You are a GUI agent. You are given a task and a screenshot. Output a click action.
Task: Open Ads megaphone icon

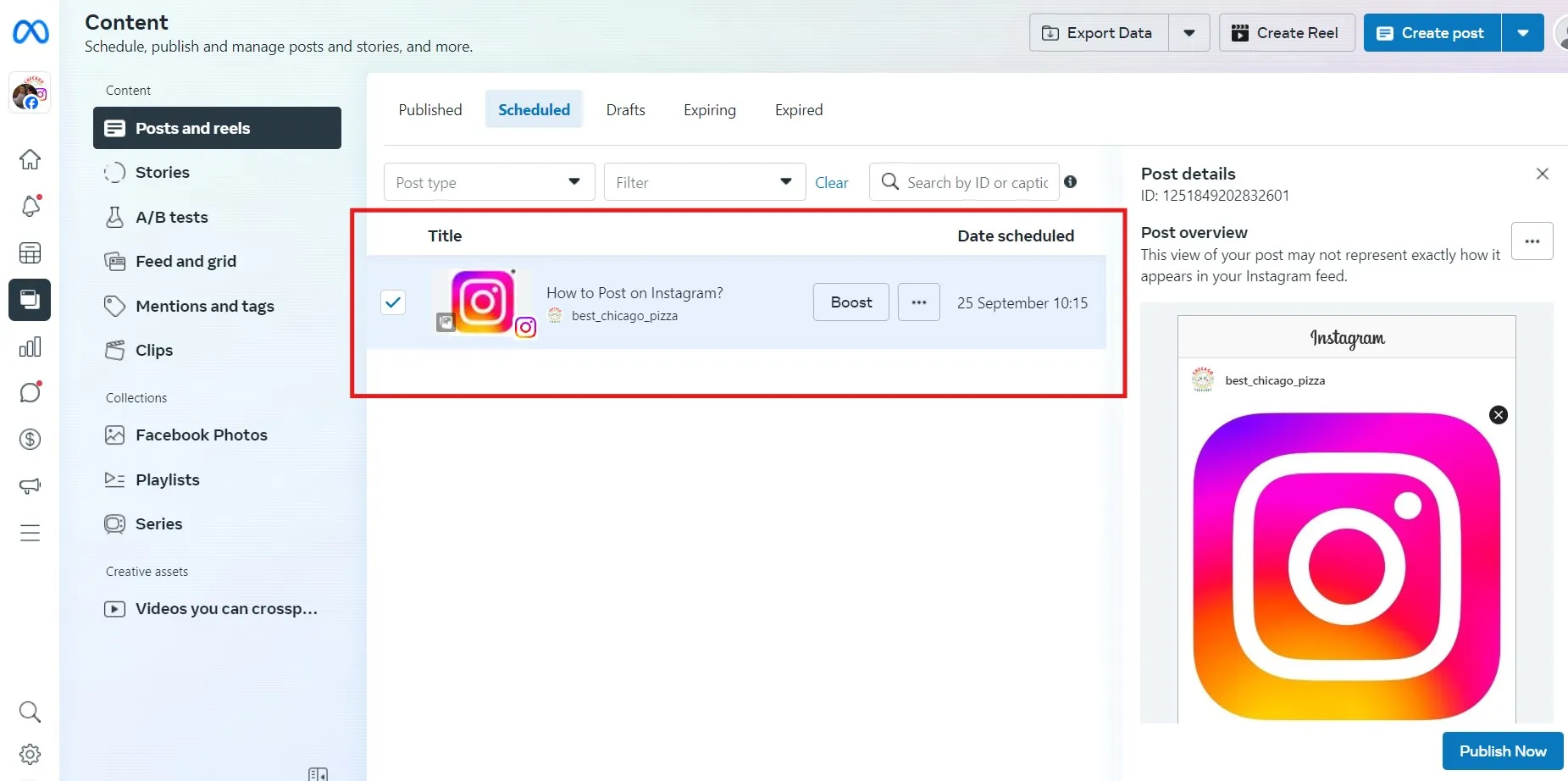click(x=30, y=486)
